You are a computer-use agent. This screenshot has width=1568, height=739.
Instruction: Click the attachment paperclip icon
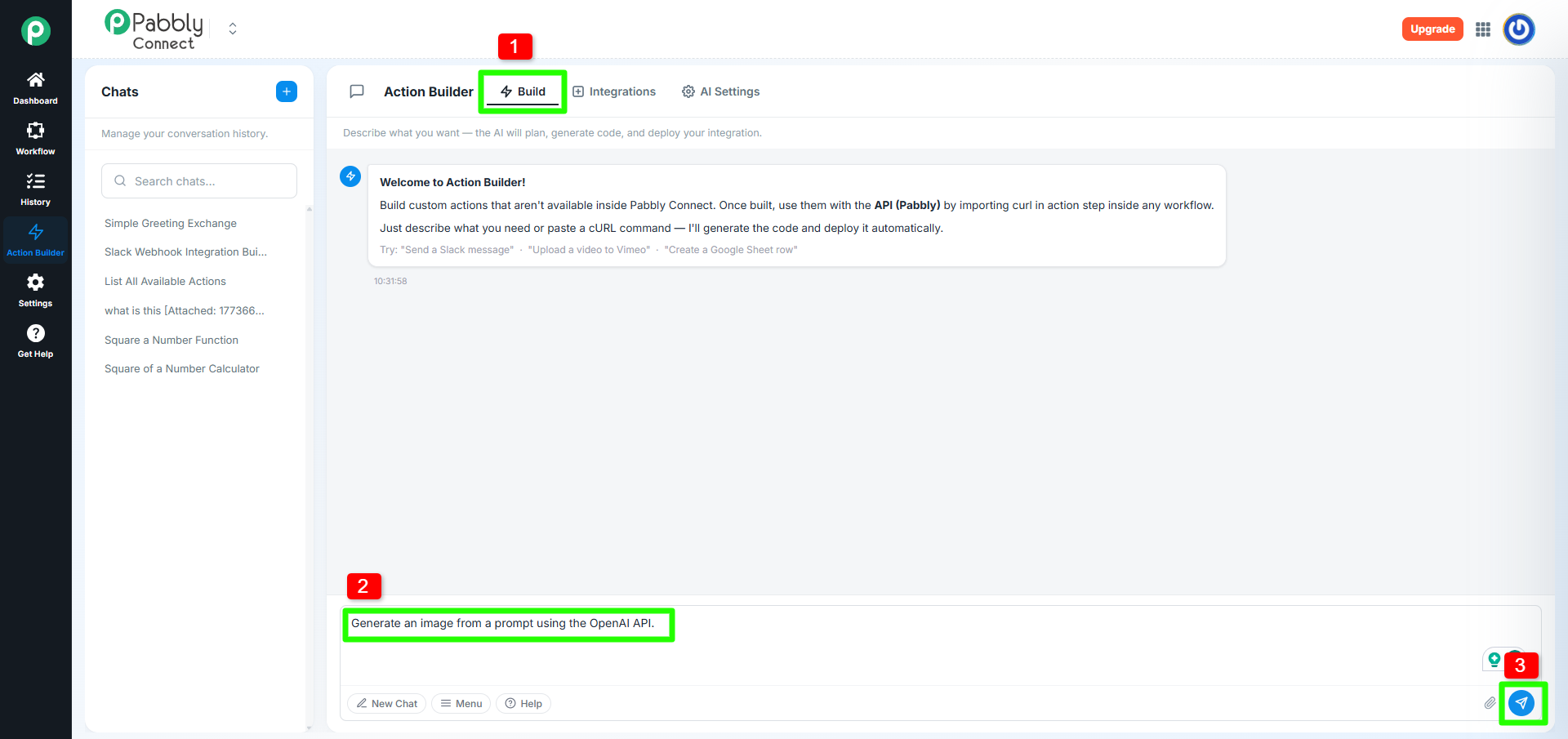(1490, 703)
